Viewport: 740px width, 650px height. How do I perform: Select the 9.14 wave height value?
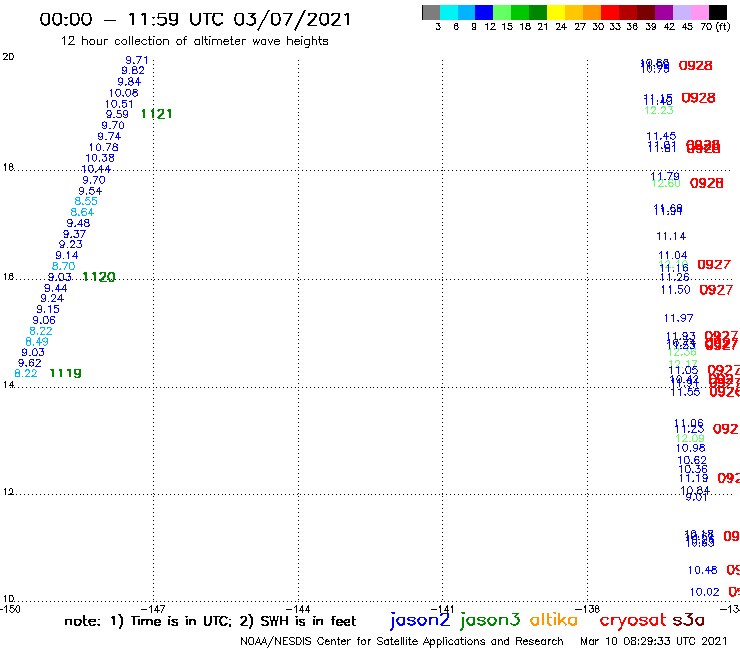pos(67,255)
